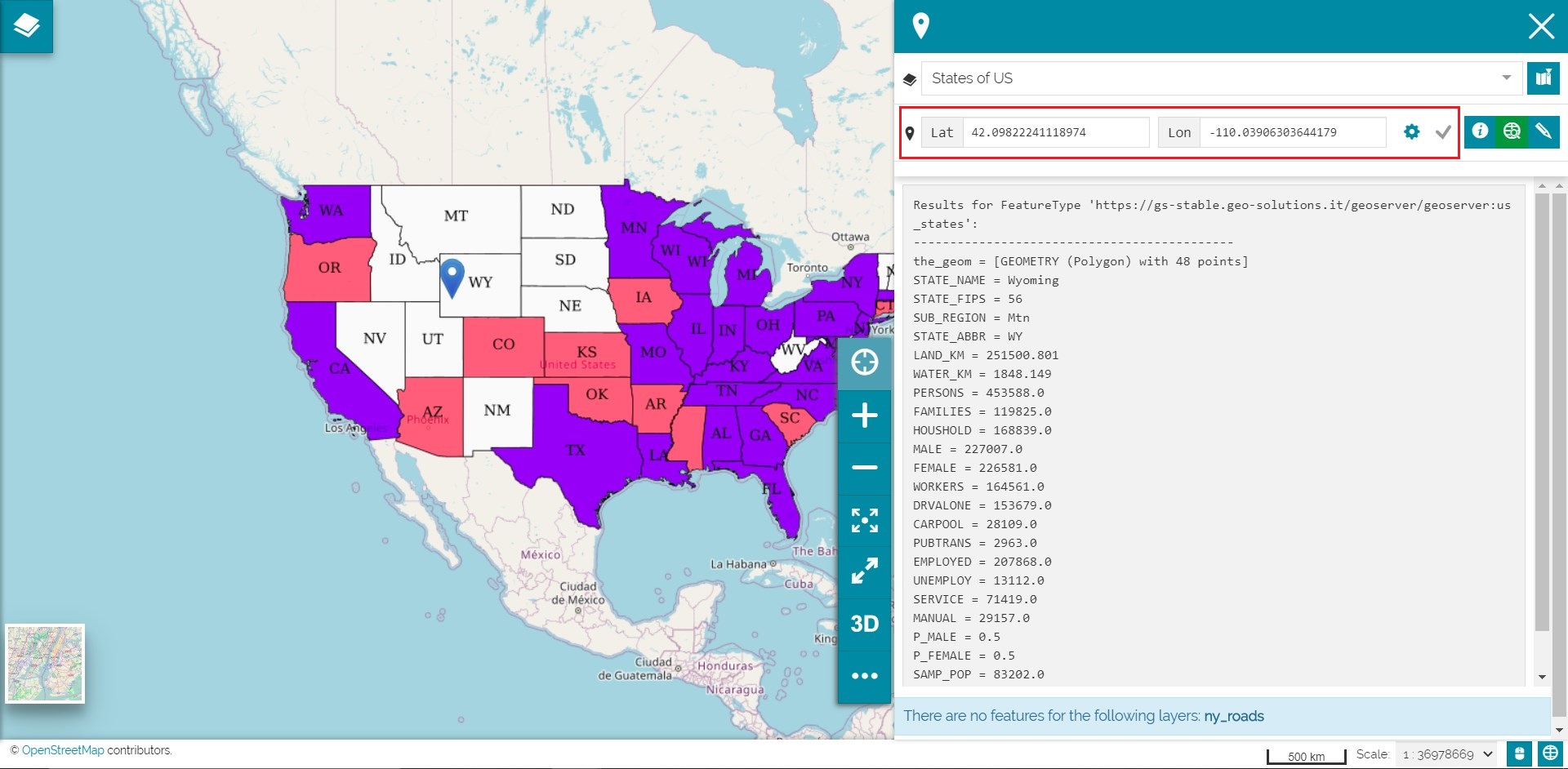Click the zoom out minus button
Viewport: 1568px width, 769px height.
(864, 468)
